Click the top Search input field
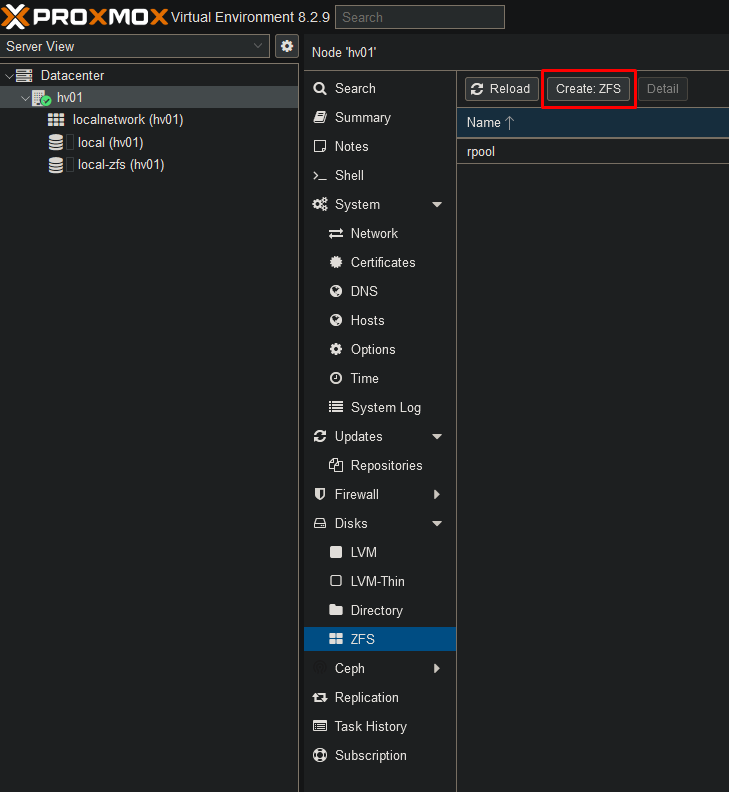Image resolution: width=729 pixels, height=792 pixels. [420, 17]
